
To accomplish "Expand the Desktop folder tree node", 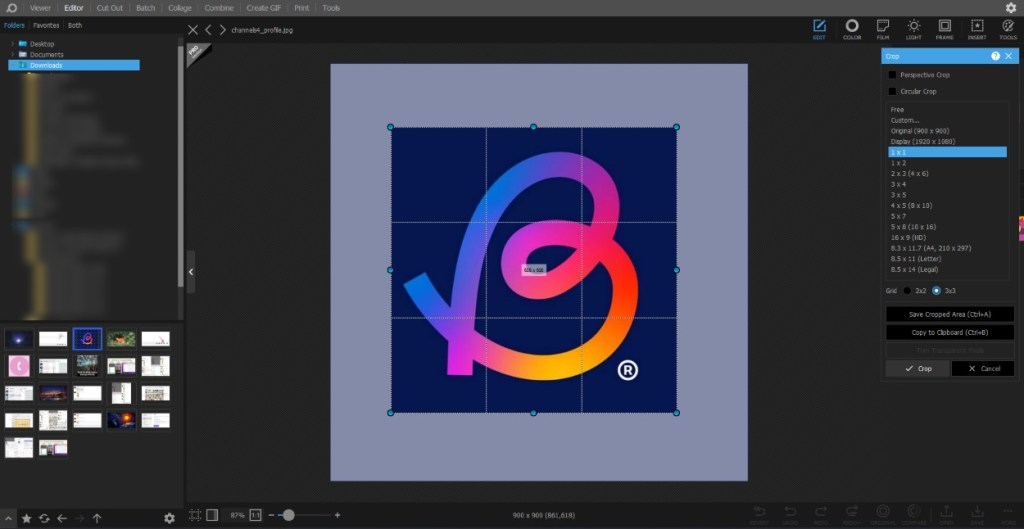I will [12, 44].
